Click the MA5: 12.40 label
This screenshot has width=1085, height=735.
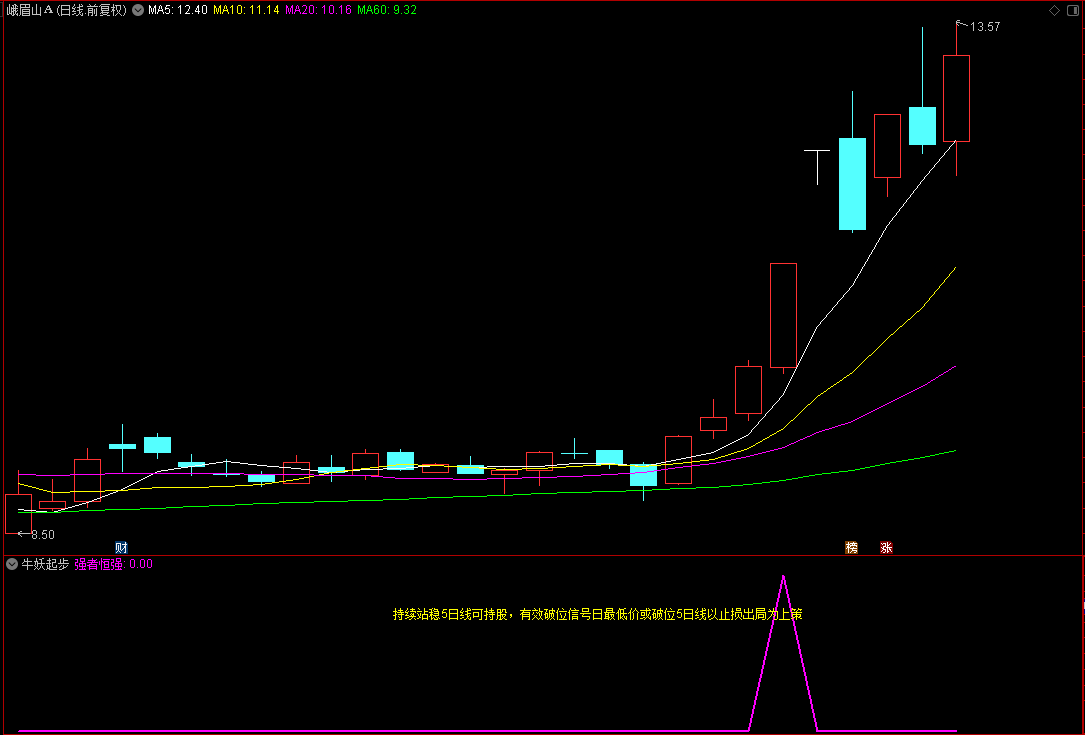point(178,10)
